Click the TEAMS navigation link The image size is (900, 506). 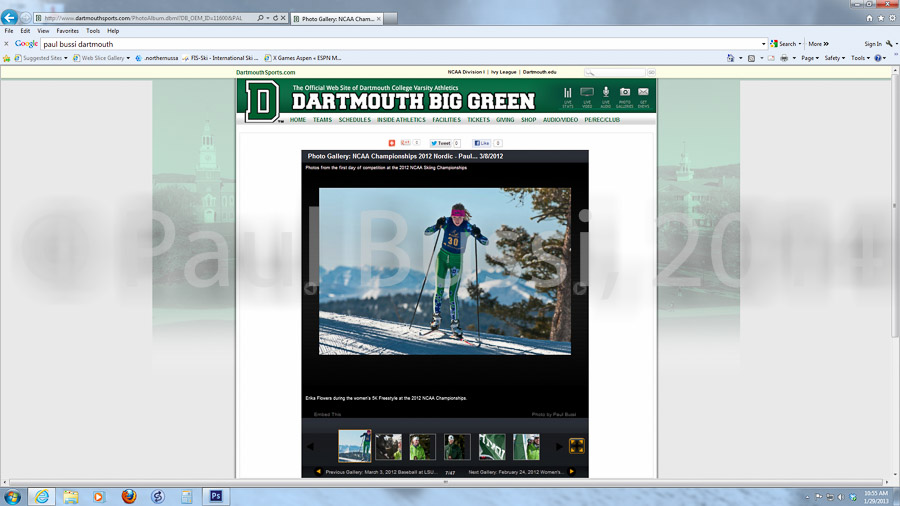(322, 120)
